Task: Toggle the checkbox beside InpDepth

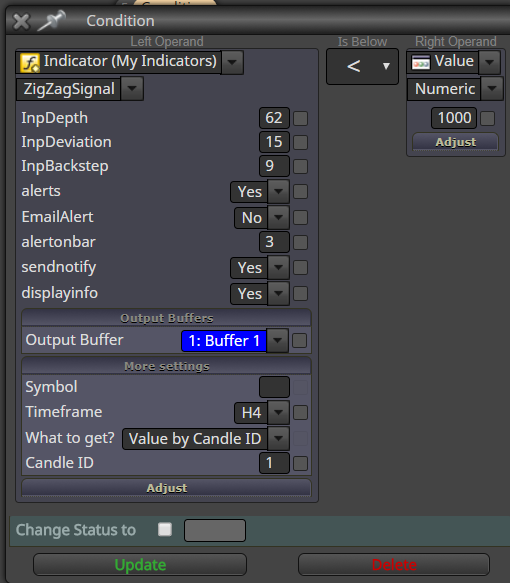Action: (x=300, y=118)
